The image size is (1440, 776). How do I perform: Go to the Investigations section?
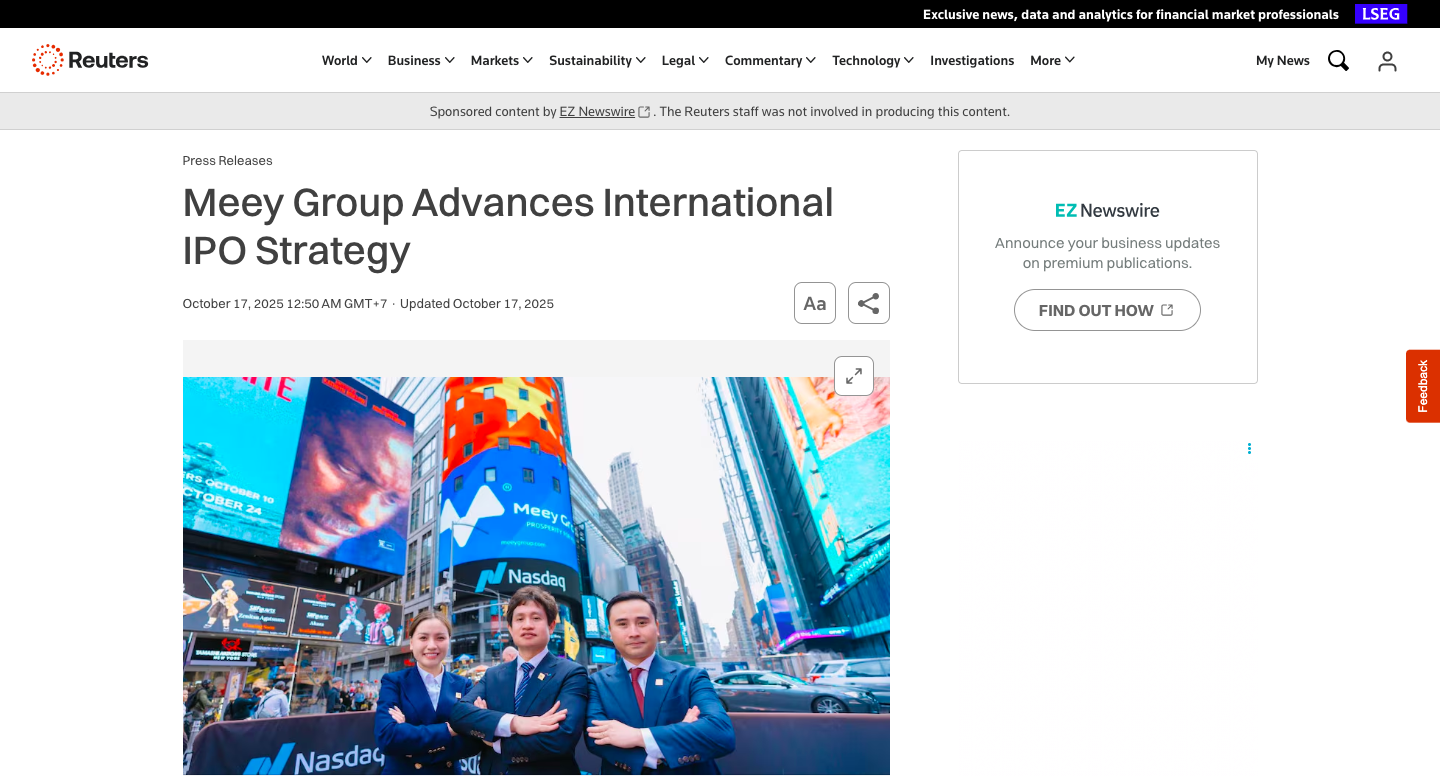(x=971, y=60)
